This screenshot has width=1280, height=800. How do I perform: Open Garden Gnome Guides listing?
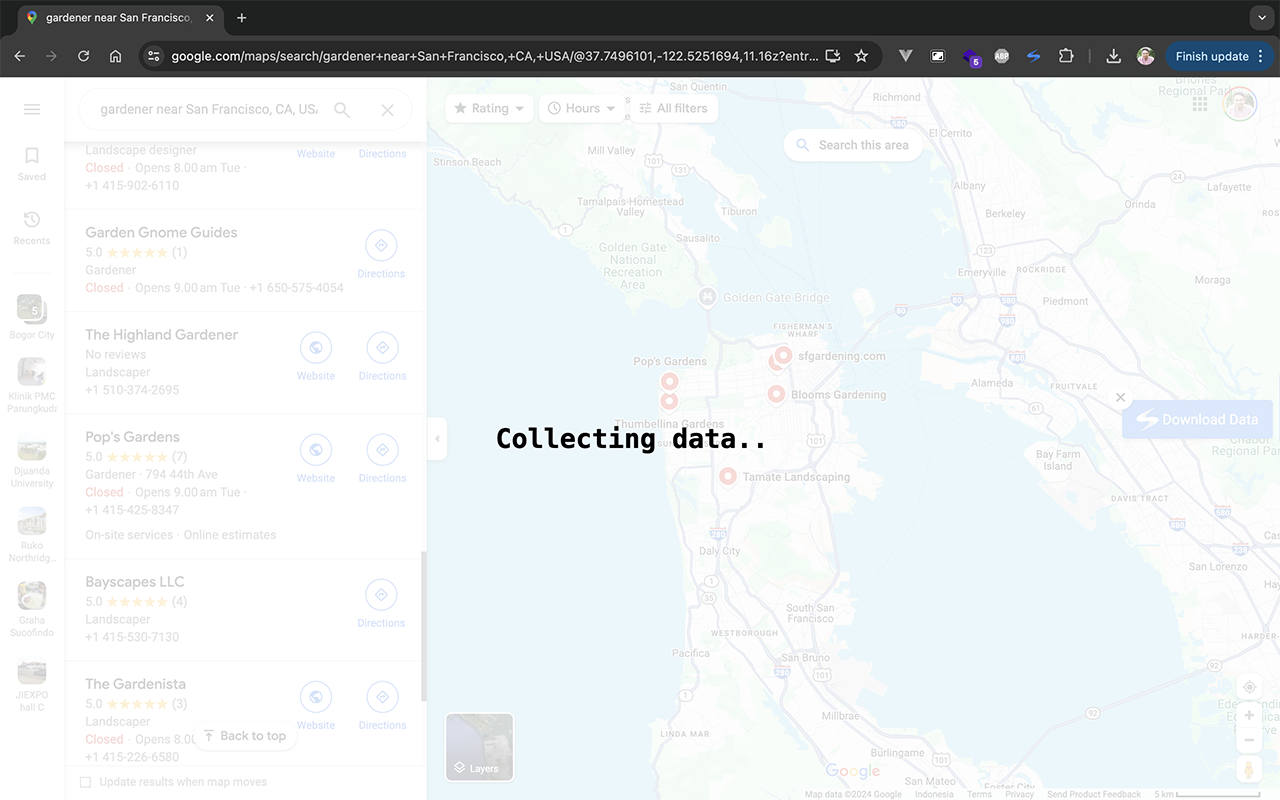coord(161,232)
